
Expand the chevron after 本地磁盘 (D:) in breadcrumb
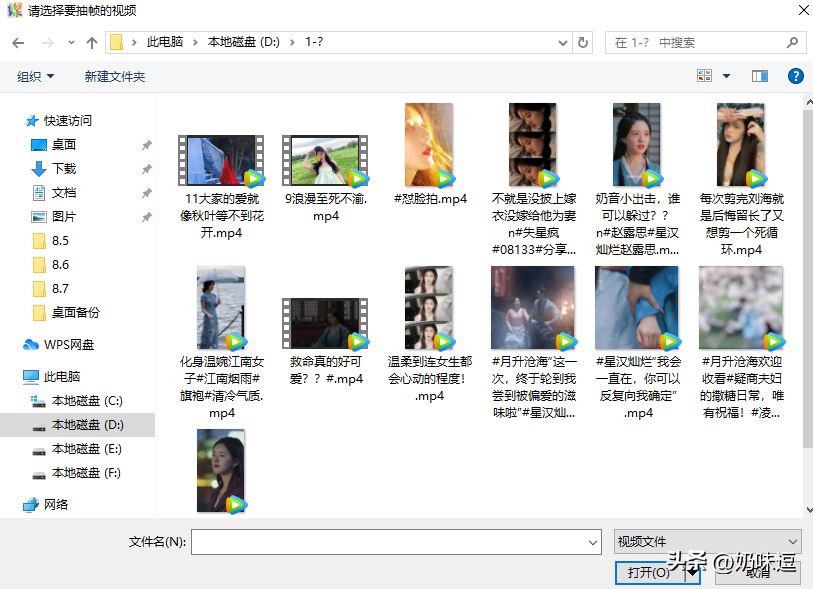[292, 43]
